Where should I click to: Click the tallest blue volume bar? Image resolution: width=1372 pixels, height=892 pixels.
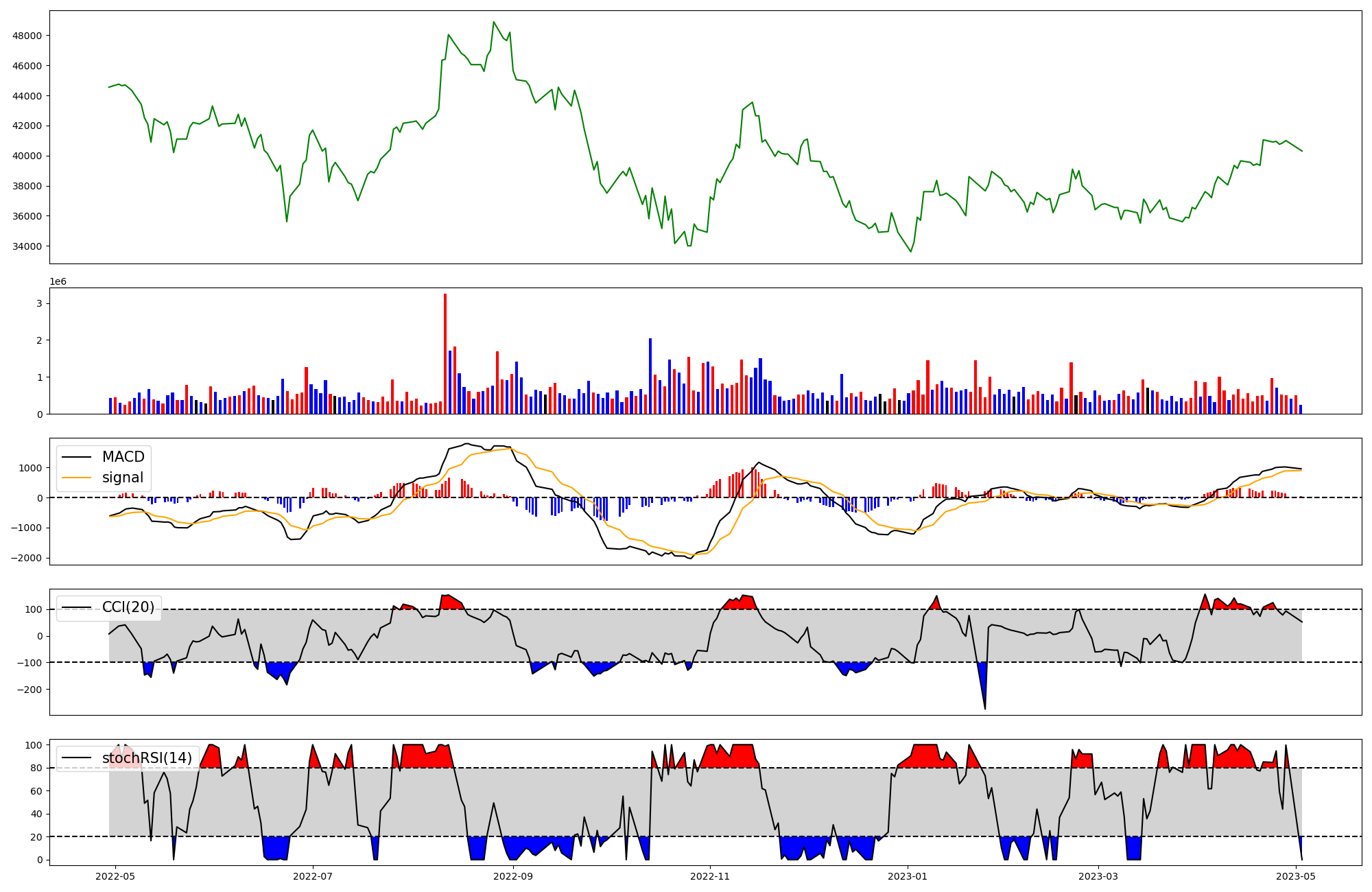click(650, 376)
